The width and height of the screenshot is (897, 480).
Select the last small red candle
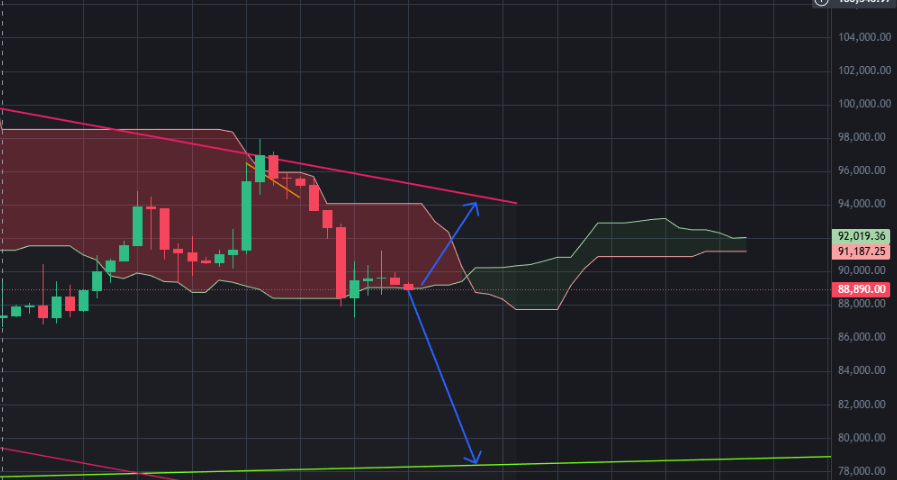408,287
